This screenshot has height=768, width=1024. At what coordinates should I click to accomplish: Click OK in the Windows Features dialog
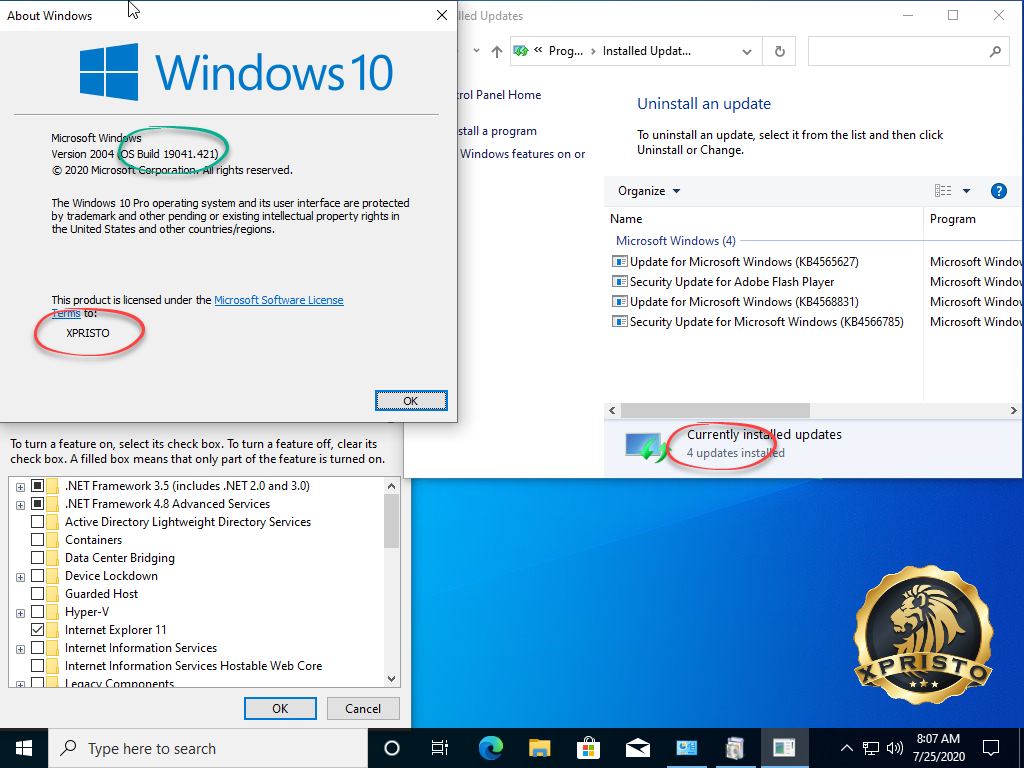pyautogui.click(x=280, y=709)
